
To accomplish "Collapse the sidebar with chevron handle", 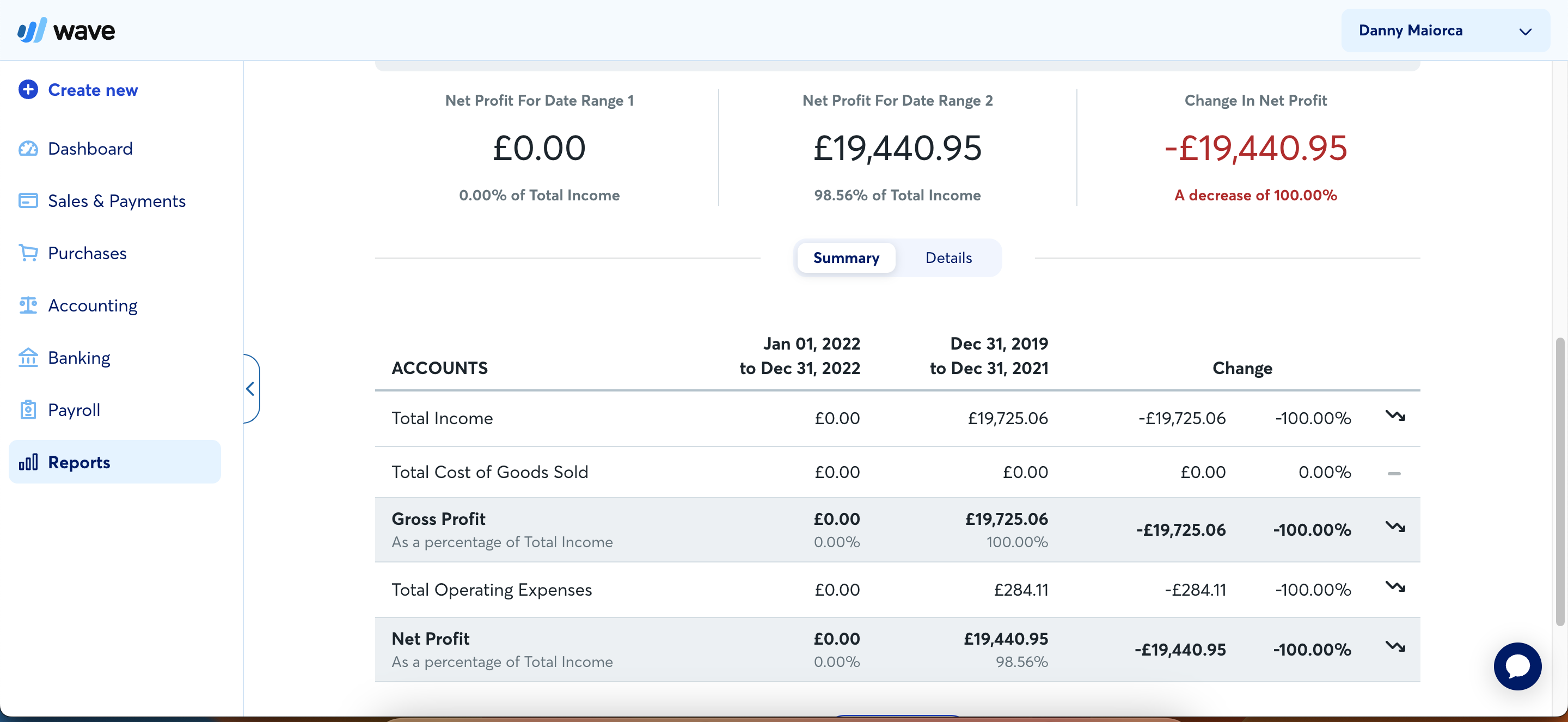I will 250,388.
